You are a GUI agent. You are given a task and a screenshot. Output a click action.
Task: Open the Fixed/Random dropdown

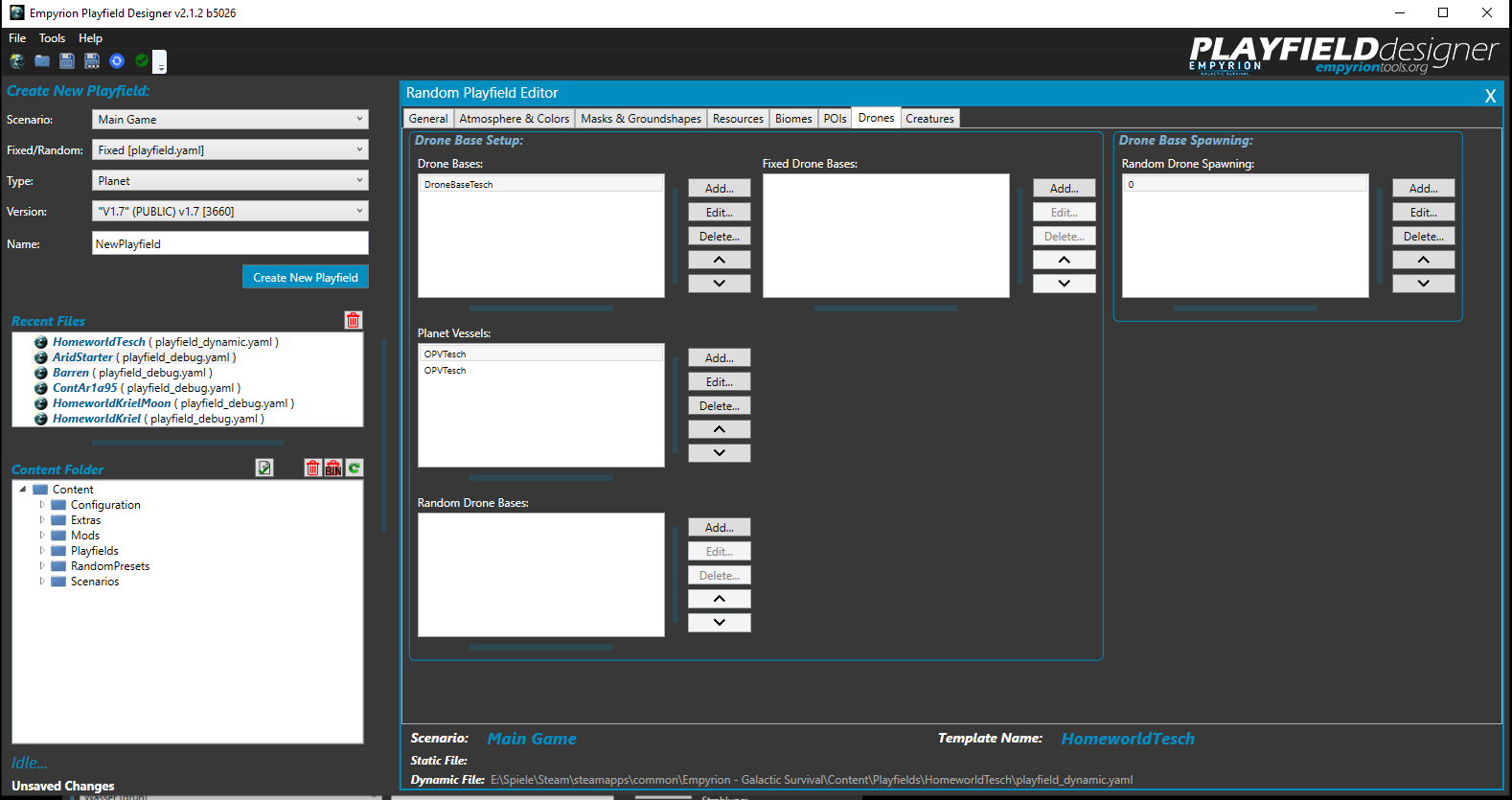click(x=231, y=150)
